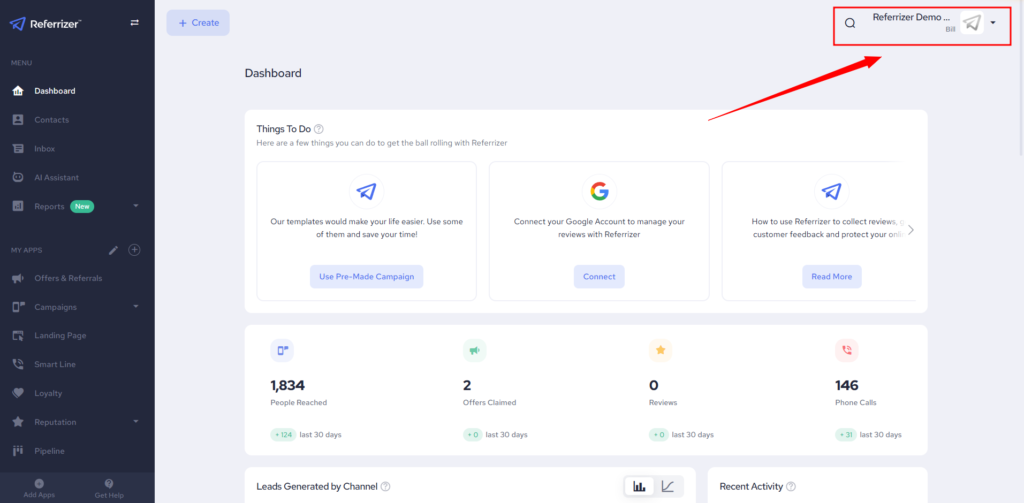Go to AI Assistant in sidebar

pos(56,177)
